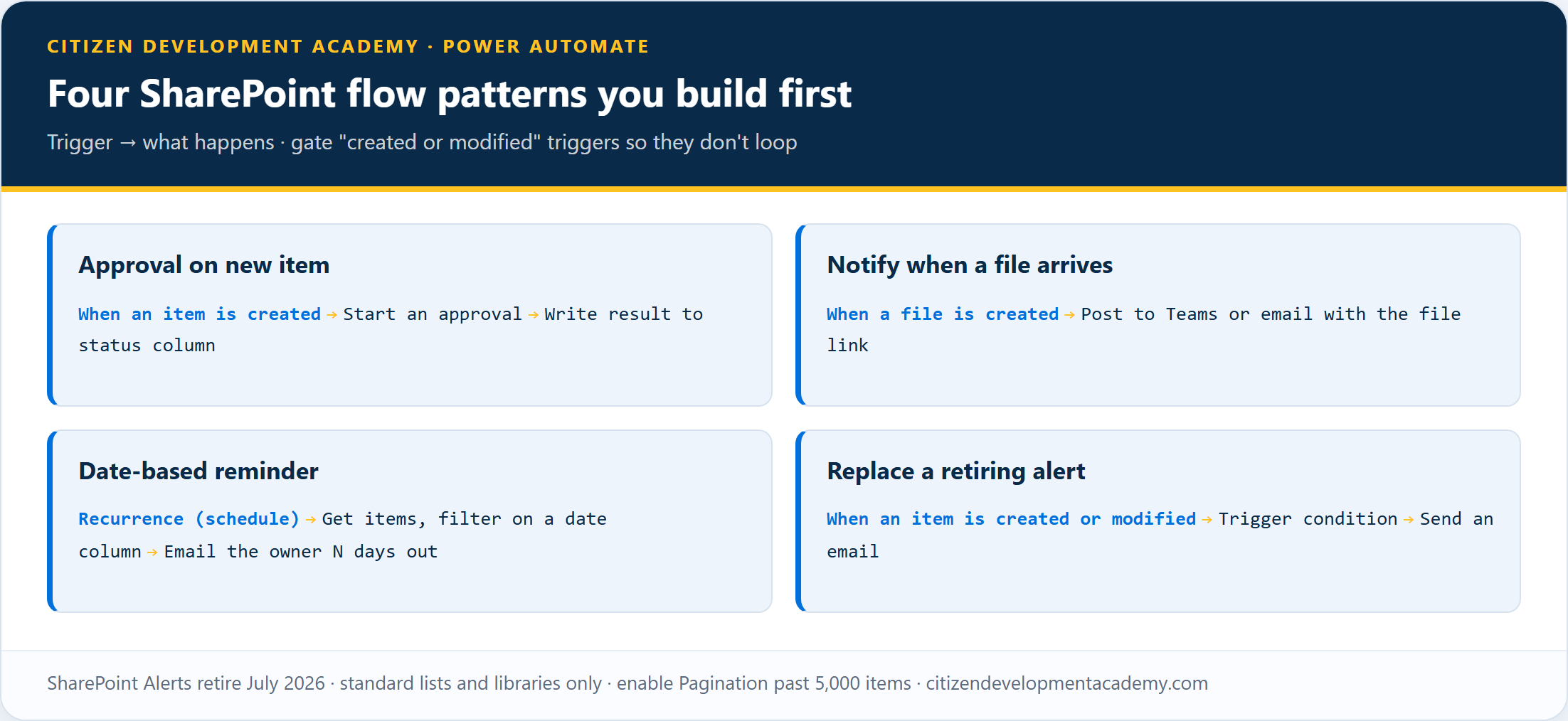Click the subtitle beginning 'Trigger → what happens'
The image size is (1568, 721).
coord(422,142)
